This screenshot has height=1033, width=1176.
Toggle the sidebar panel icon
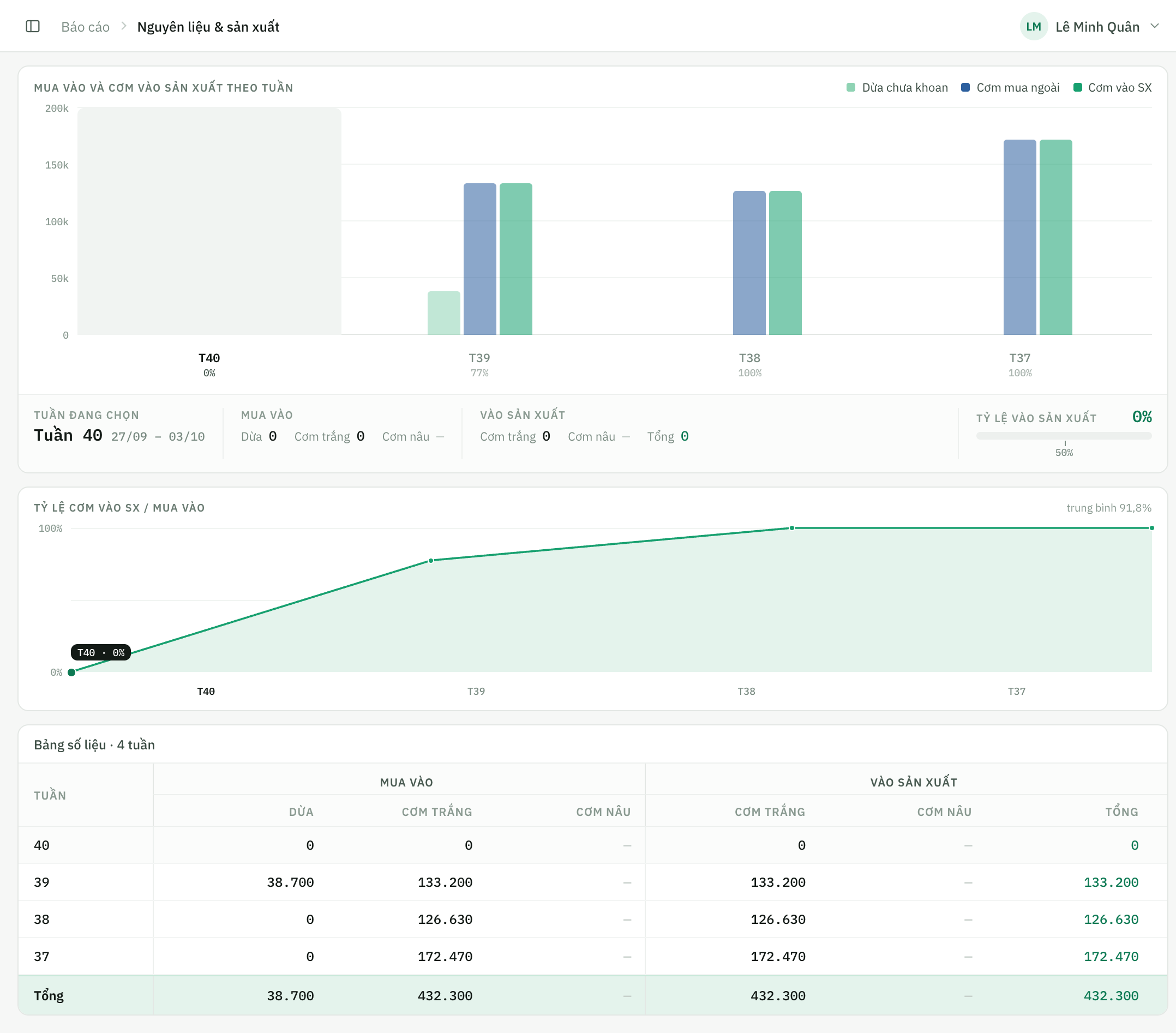33,27
